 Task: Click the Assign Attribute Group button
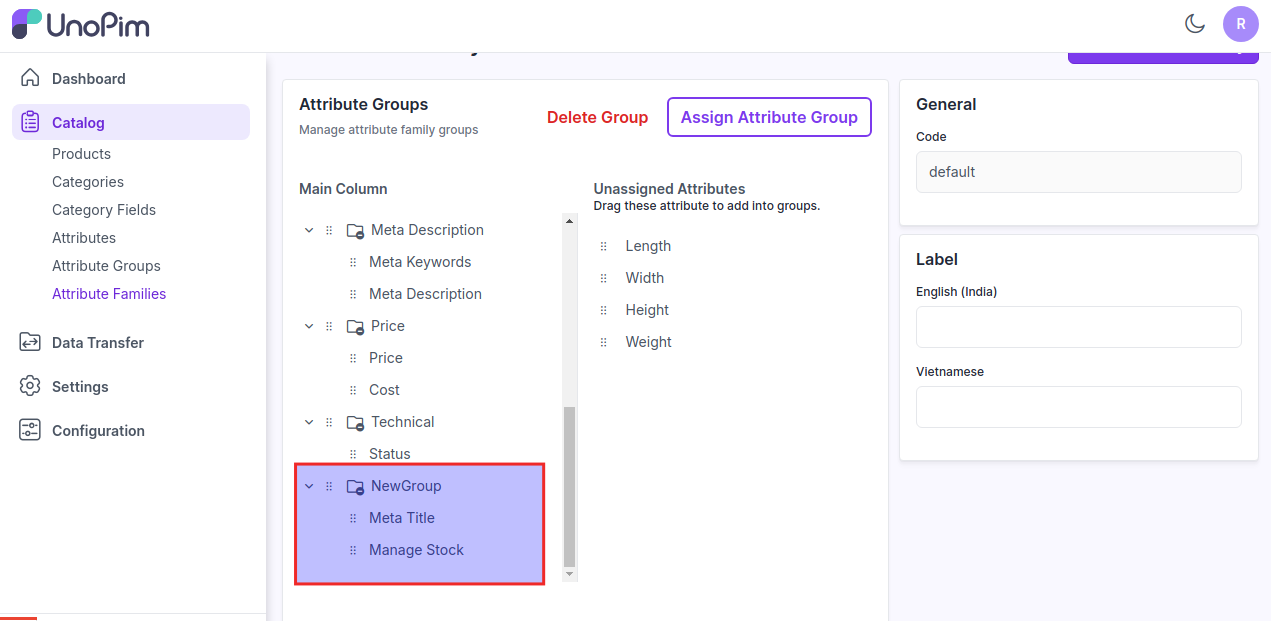(x=769, y=117)
